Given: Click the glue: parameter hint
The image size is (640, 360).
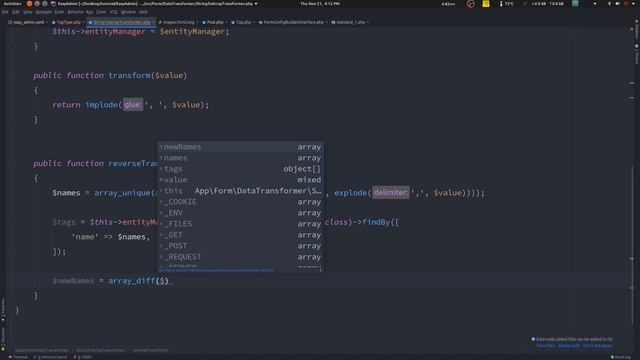Looking at the screenshot, I should tap(133, 105).
